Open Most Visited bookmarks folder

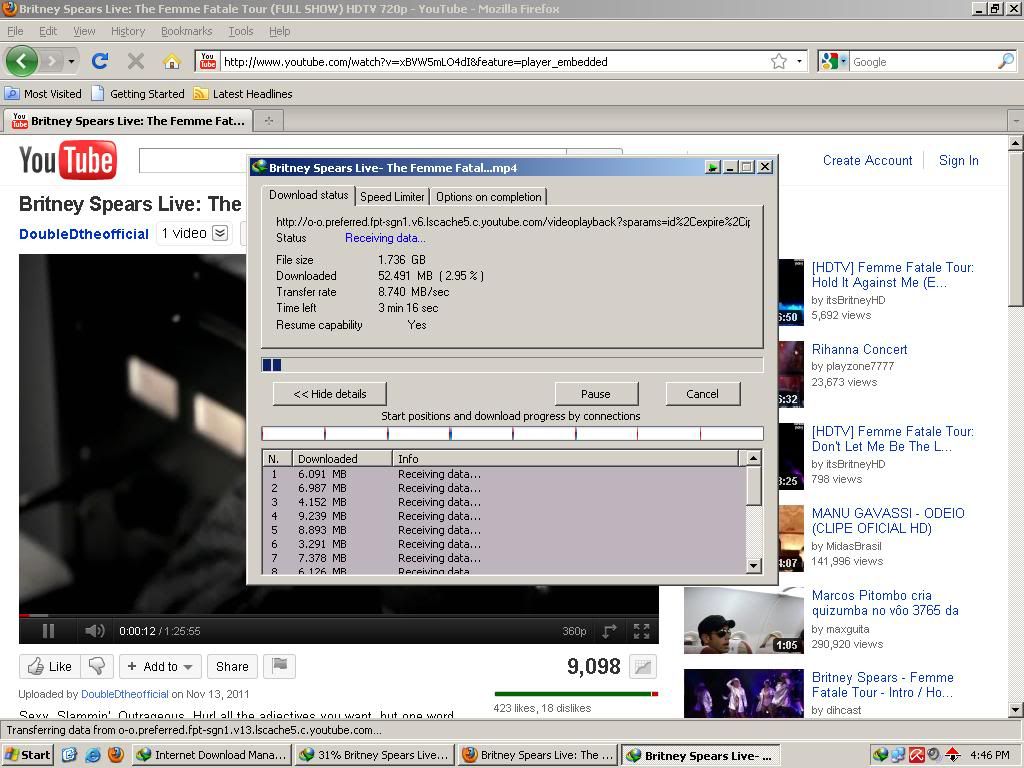coord(43,93)
